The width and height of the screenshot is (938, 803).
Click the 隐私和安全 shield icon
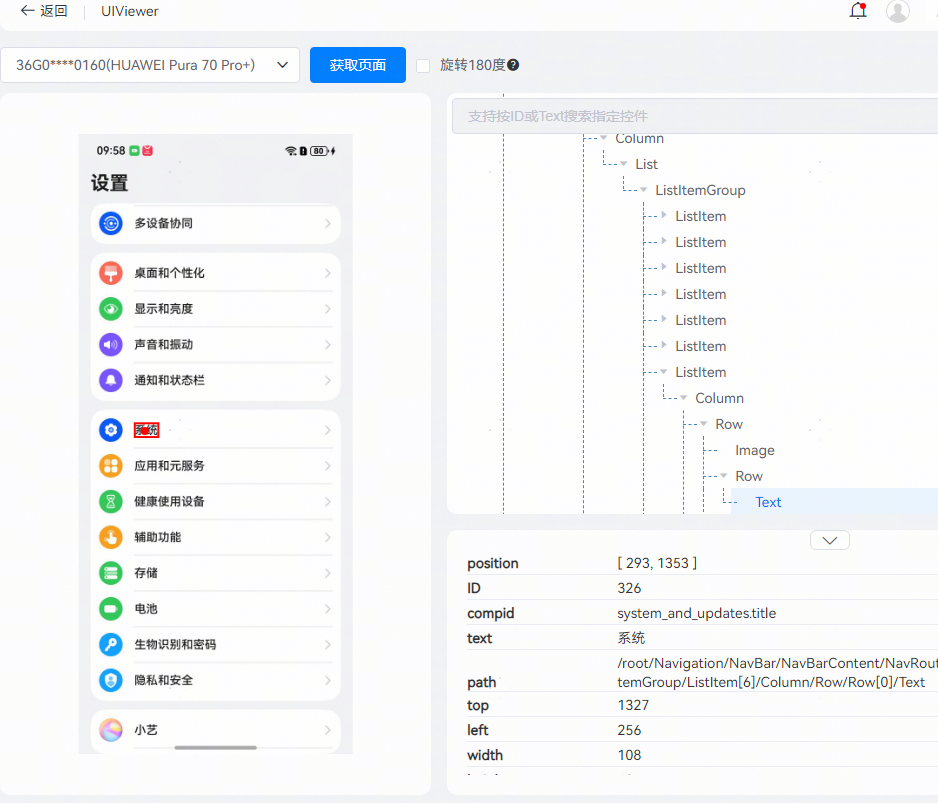[111, 681]
